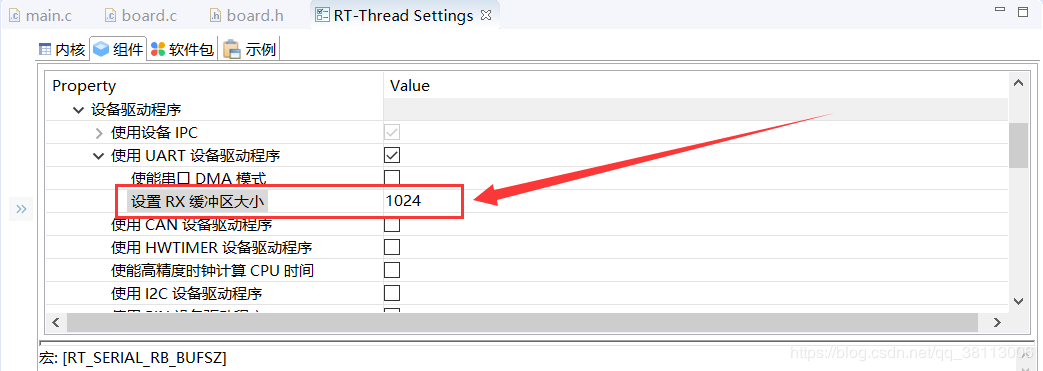The image size is (1043, 371).
Task: Select the 使用 I2C 设备驱动程序 label
Action: point(186,293)
